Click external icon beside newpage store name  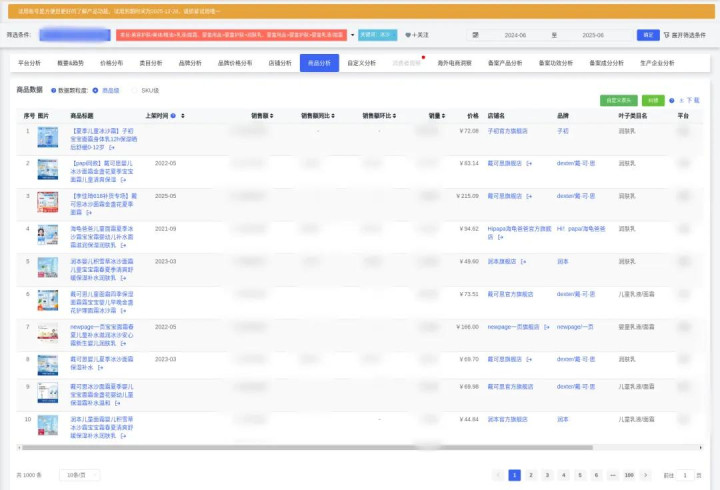point(546,327)
